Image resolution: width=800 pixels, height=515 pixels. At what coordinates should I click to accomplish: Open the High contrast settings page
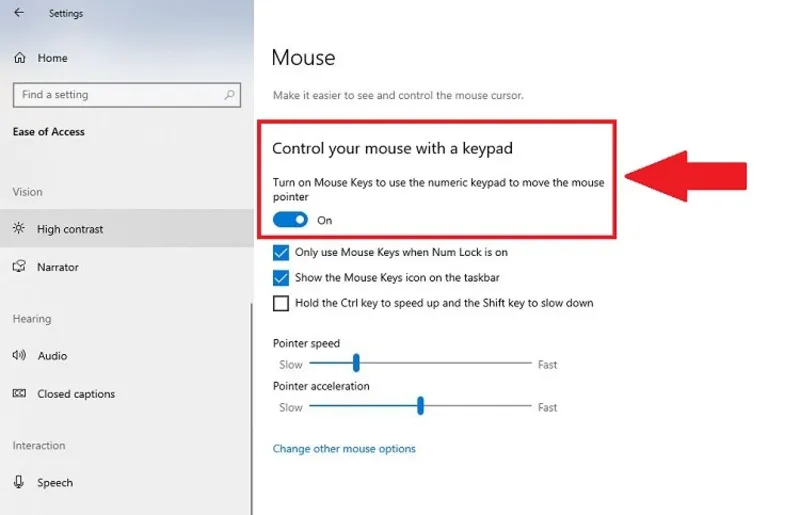(x=70, y=229)
